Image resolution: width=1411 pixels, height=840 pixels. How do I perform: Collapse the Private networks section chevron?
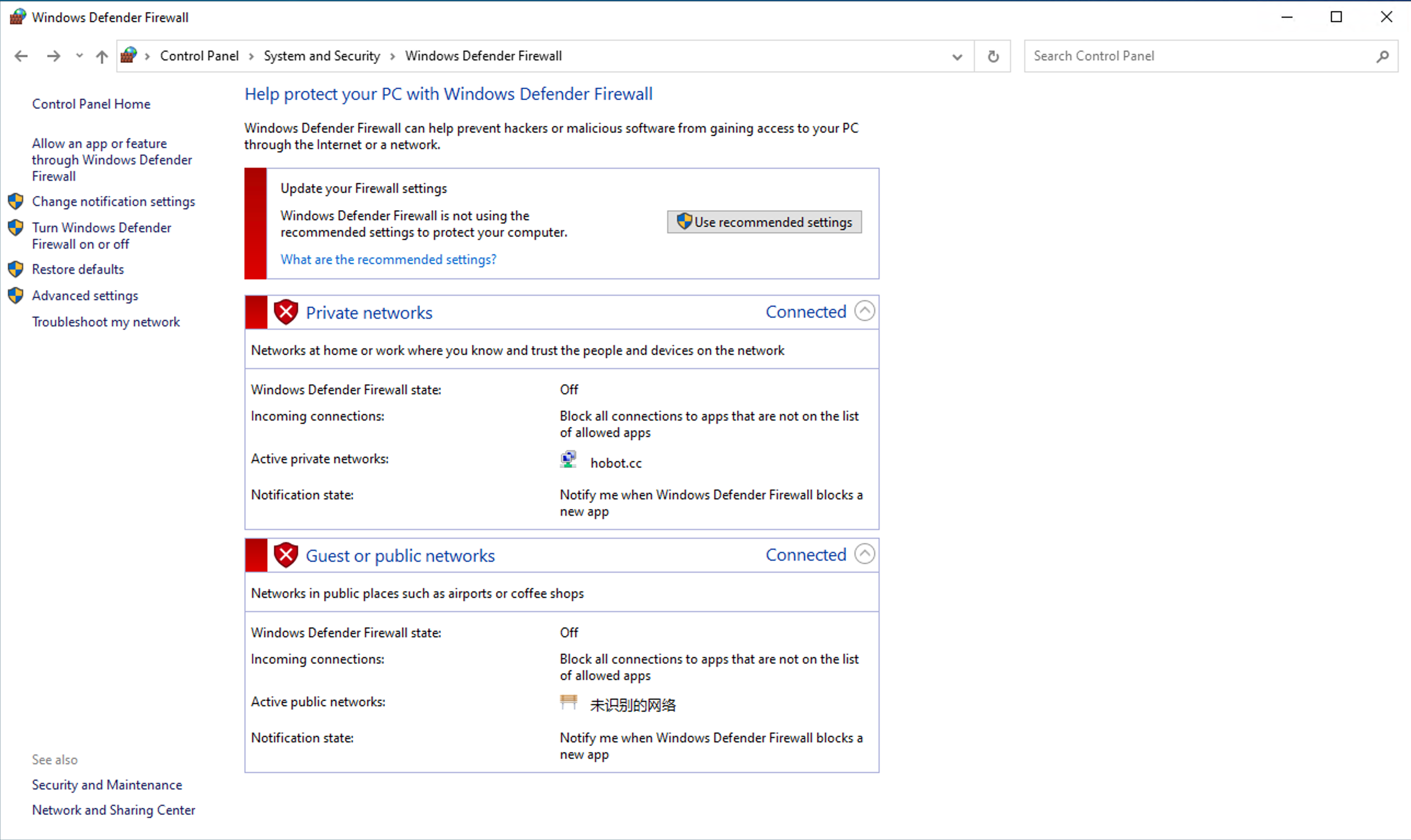(864, 310)
